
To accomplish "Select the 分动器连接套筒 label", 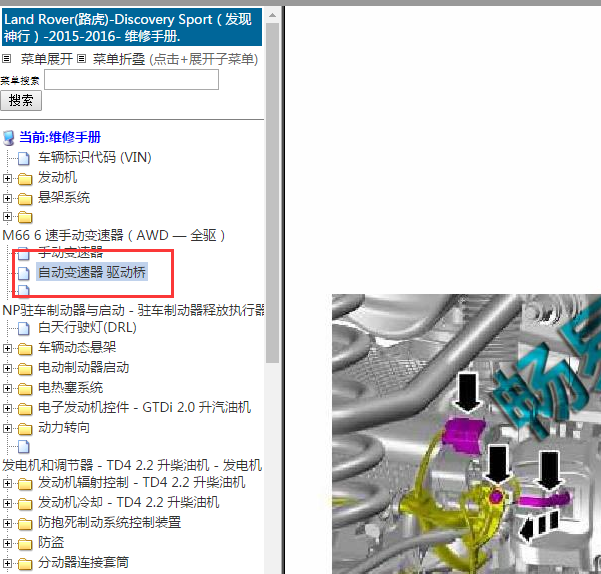I will tap(84, 562).
